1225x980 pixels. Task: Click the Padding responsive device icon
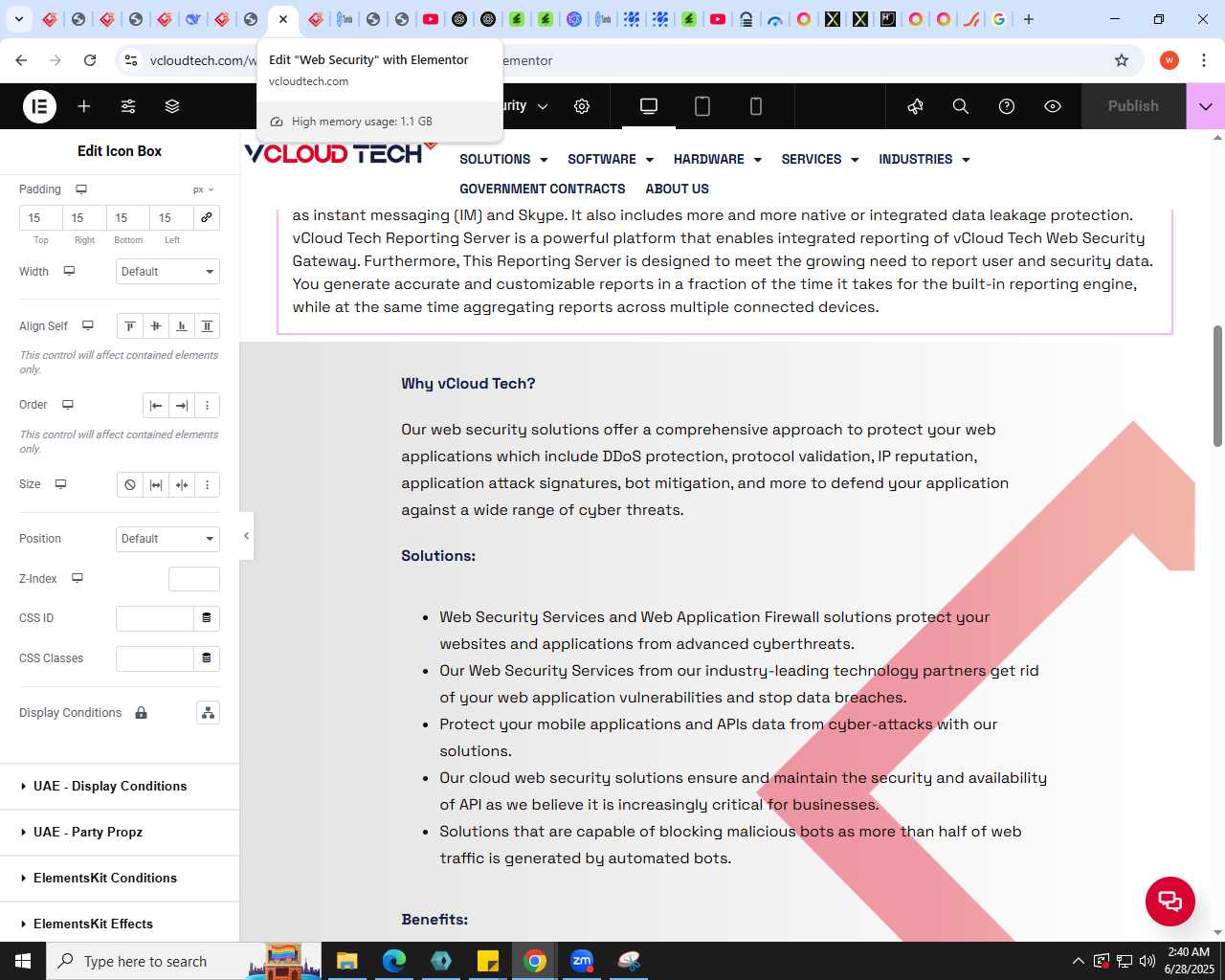(81, 189)
